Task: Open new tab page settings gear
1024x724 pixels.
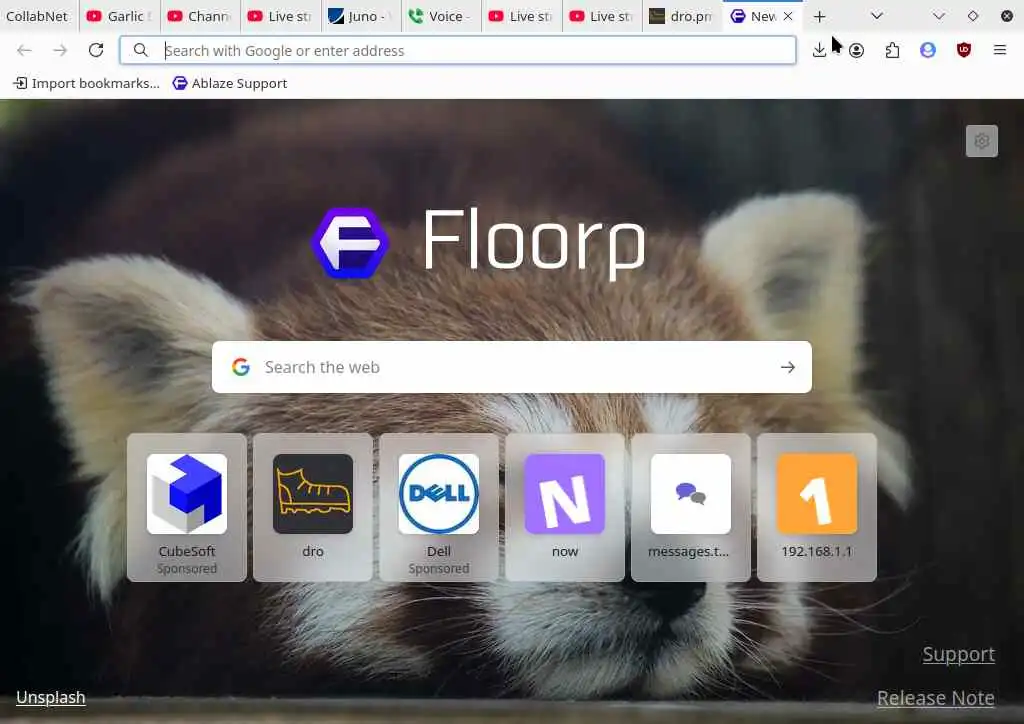Action: coord(982,141)
